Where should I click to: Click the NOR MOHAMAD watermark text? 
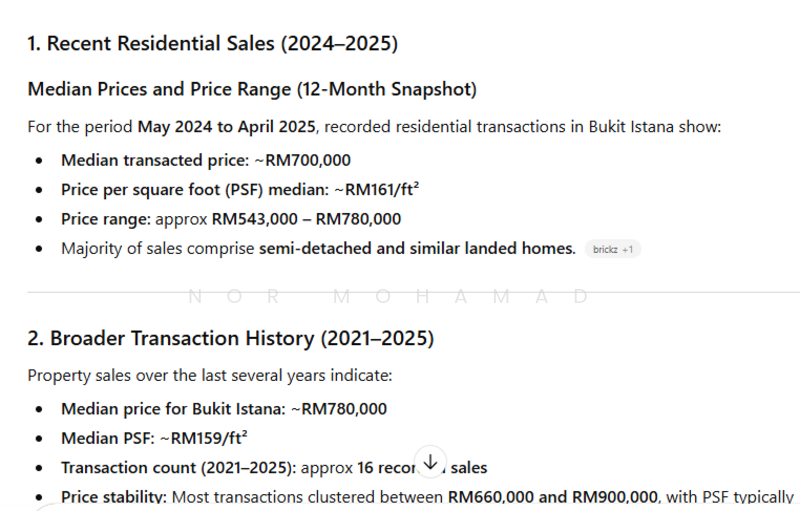[x=389, y=297]
